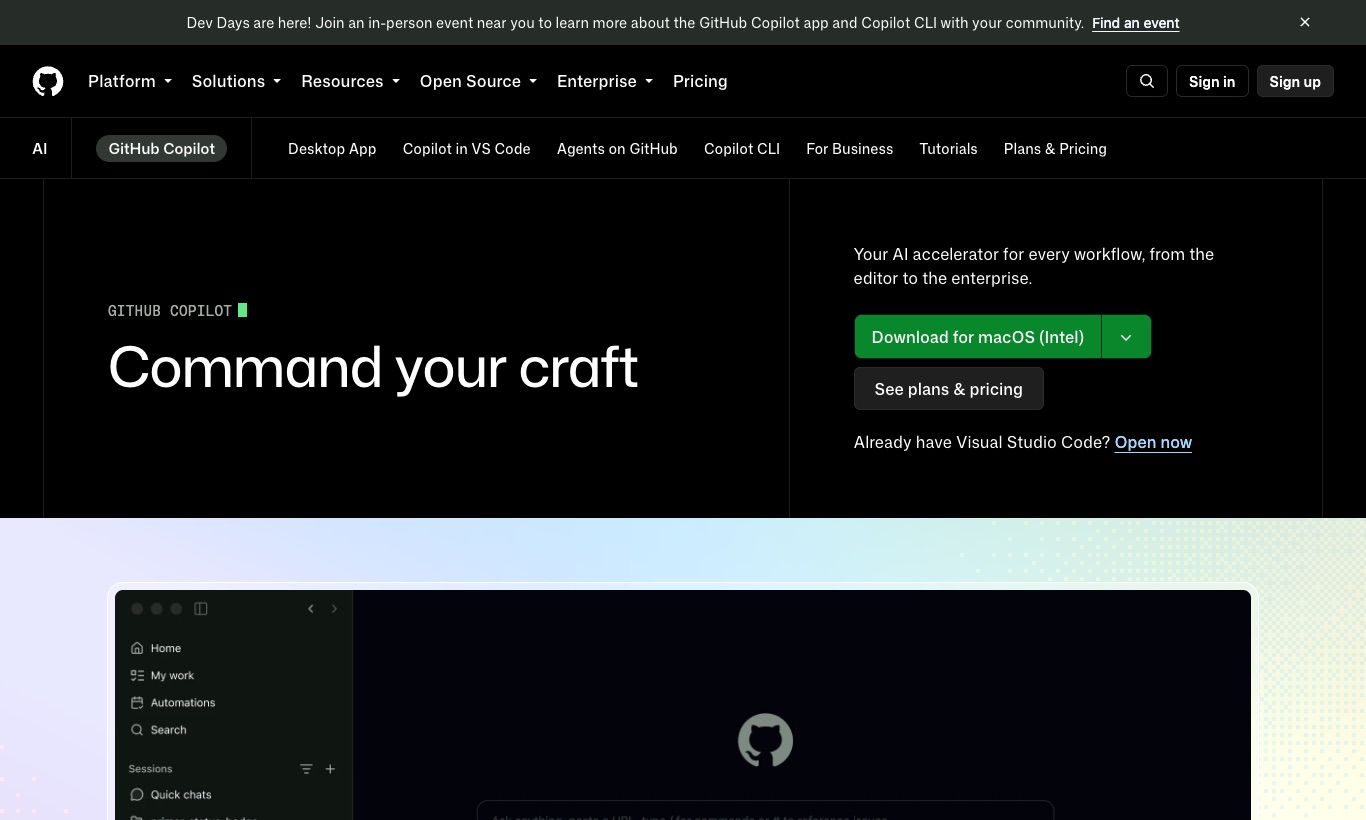This screenshot has width=1366, height=820.
Task: Dismiss the Dev Days announcement banner
Action: [x=1305, y=22]
